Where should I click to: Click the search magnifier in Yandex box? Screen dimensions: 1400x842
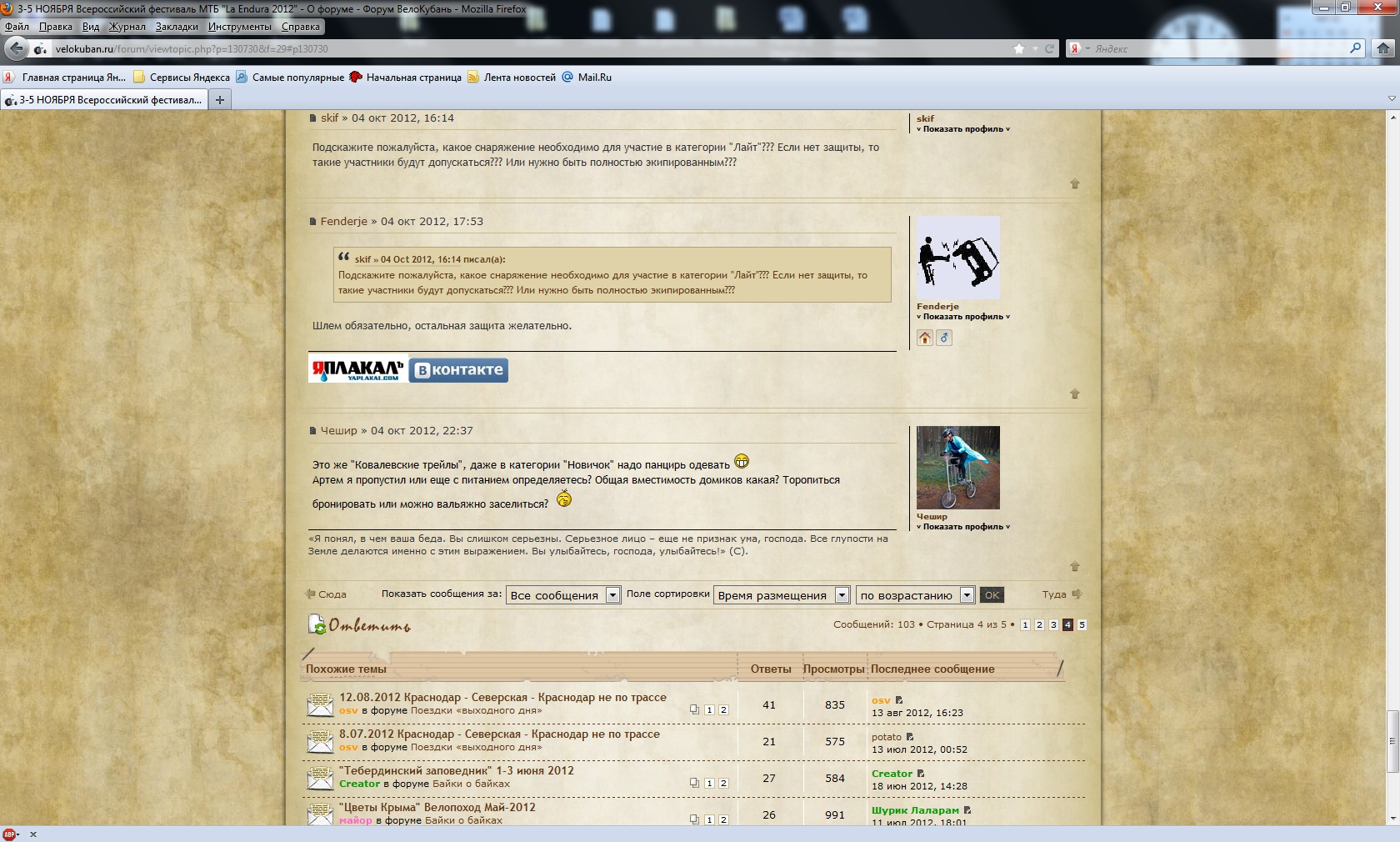(1356, 48)
